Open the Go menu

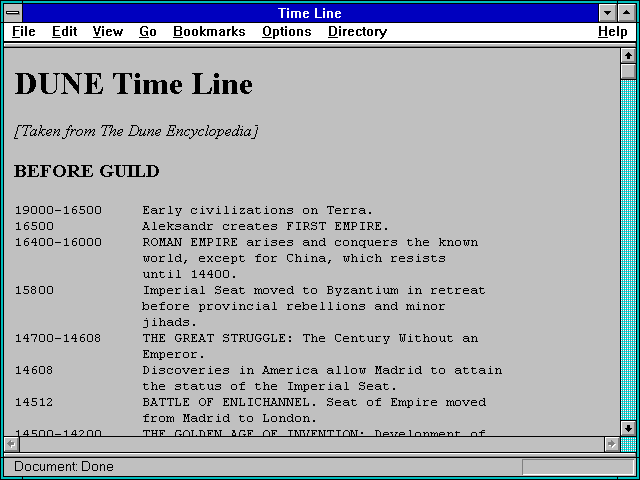pyautogui.click(x=147, y=32)
